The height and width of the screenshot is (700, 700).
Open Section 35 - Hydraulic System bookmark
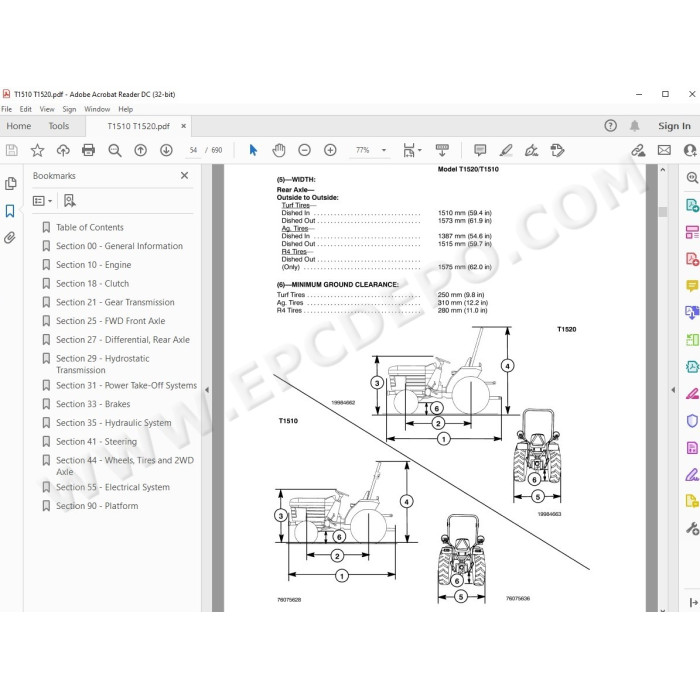click(113, 423)
